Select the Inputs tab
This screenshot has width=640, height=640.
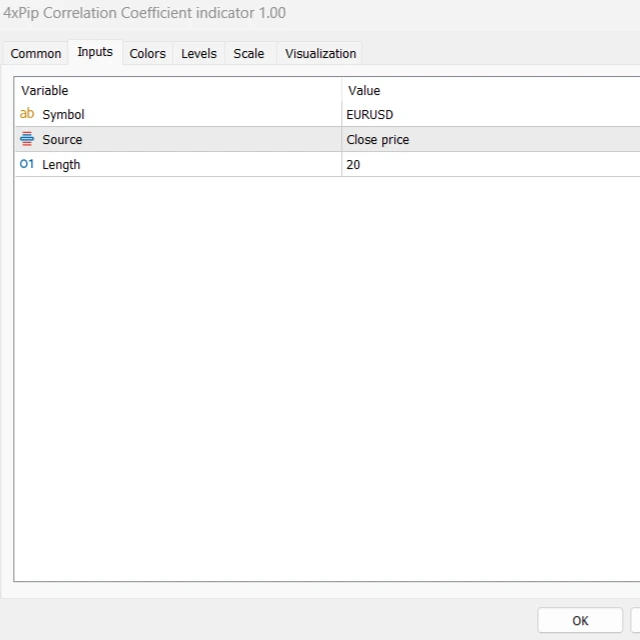pyautogui.click(x=95, y=52)
